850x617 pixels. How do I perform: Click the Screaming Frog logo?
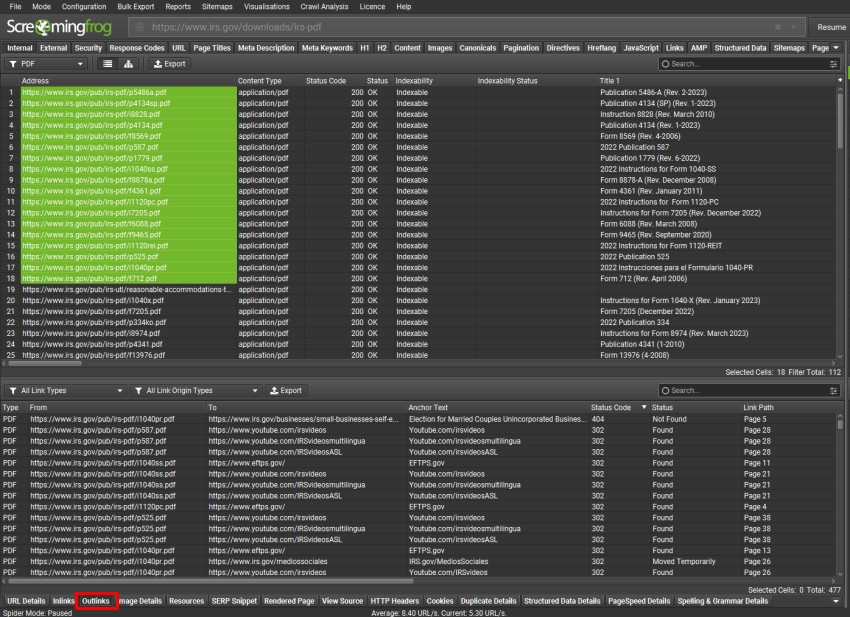[x=59, y=27]
